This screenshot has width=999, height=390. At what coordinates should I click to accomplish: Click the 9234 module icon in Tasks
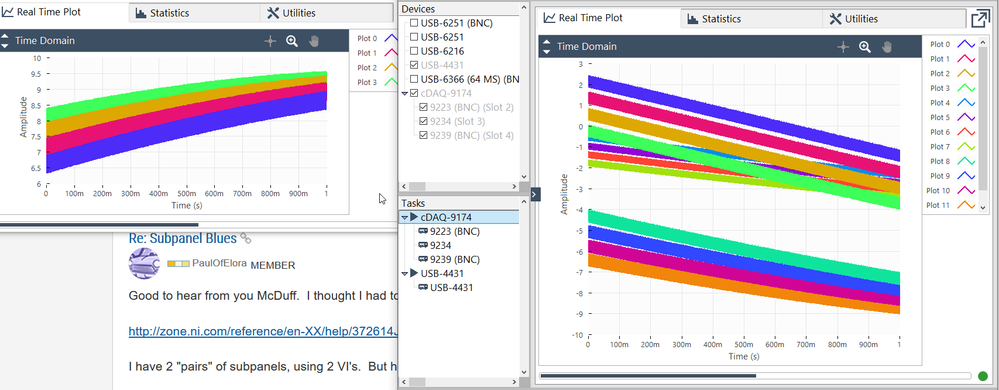[x=422, y=245]
